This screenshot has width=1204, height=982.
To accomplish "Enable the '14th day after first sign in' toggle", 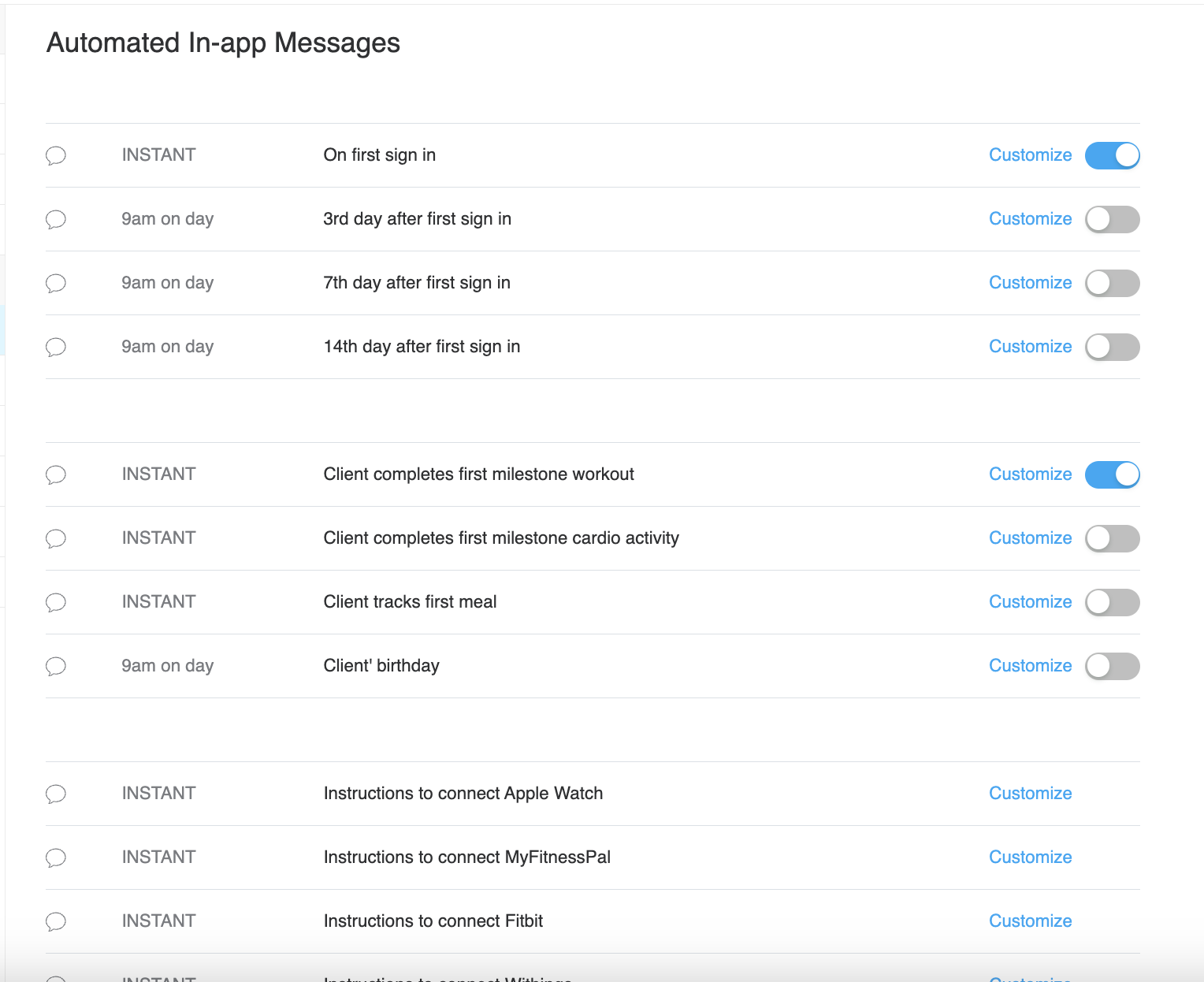I will tap(1112, 347).
